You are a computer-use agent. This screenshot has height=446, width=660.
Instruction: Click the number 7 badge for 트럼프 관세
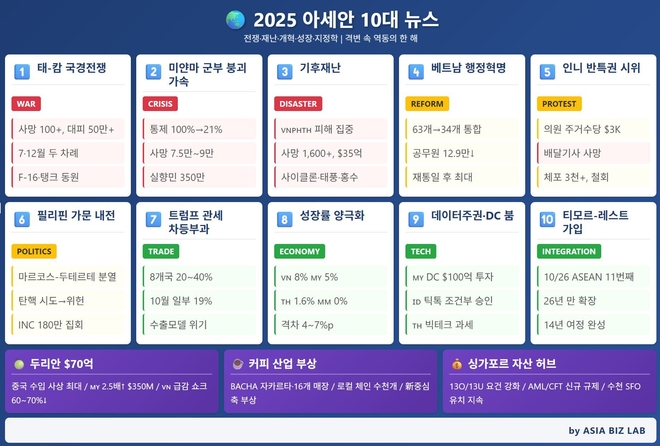[x=153, y=220]
